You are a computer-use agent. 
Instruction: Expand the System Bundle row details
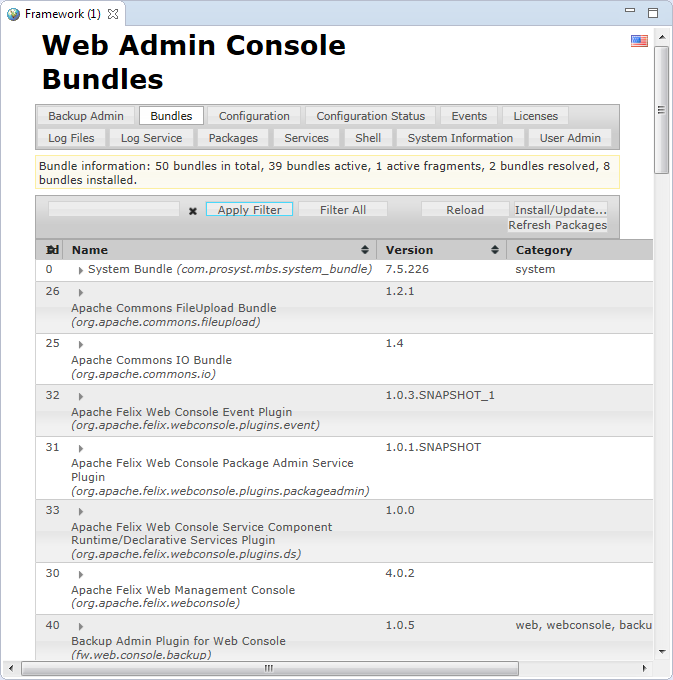click(x=81, y=270)
